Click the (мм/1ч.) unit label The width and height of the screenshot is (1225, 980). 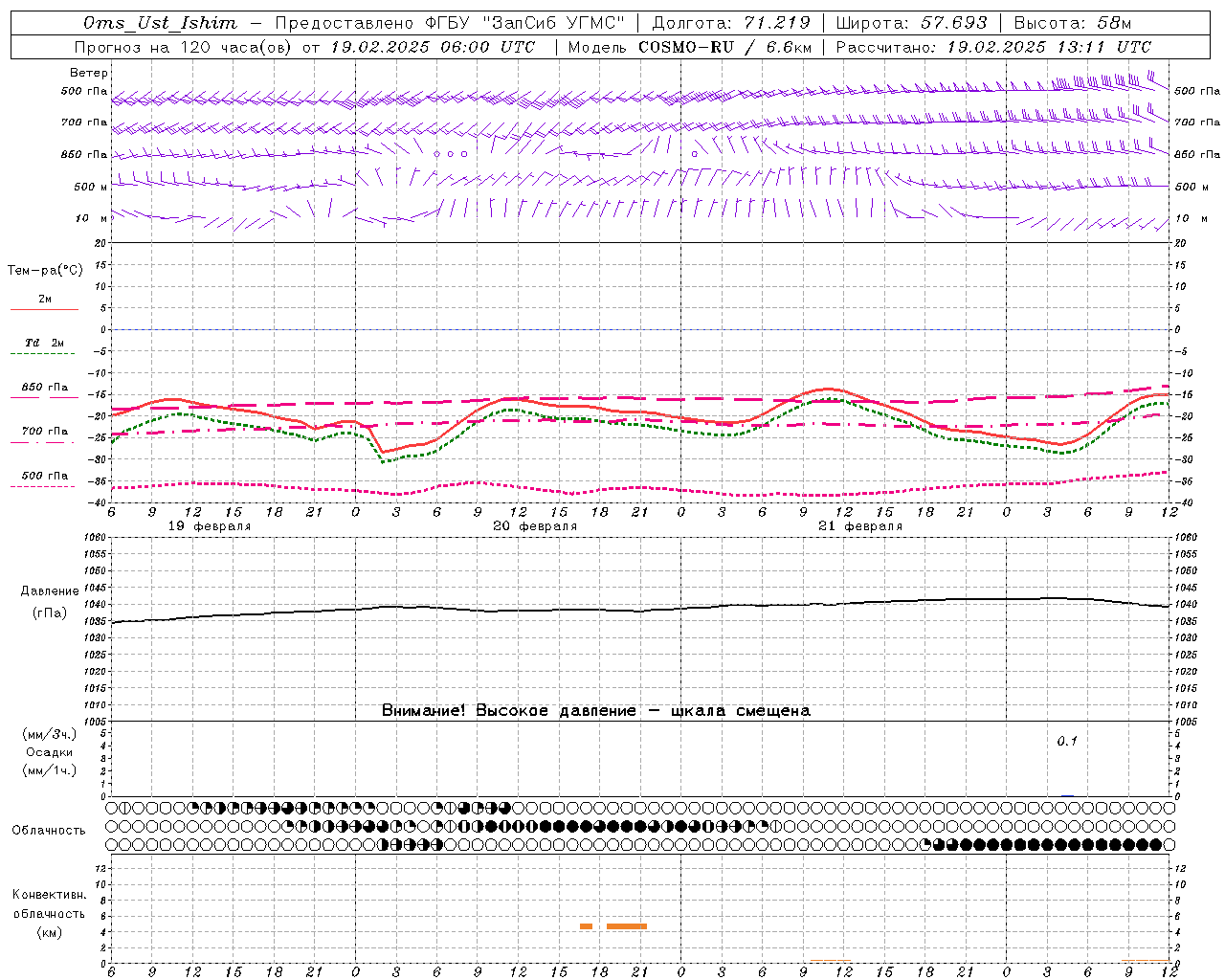coord(50,770)
